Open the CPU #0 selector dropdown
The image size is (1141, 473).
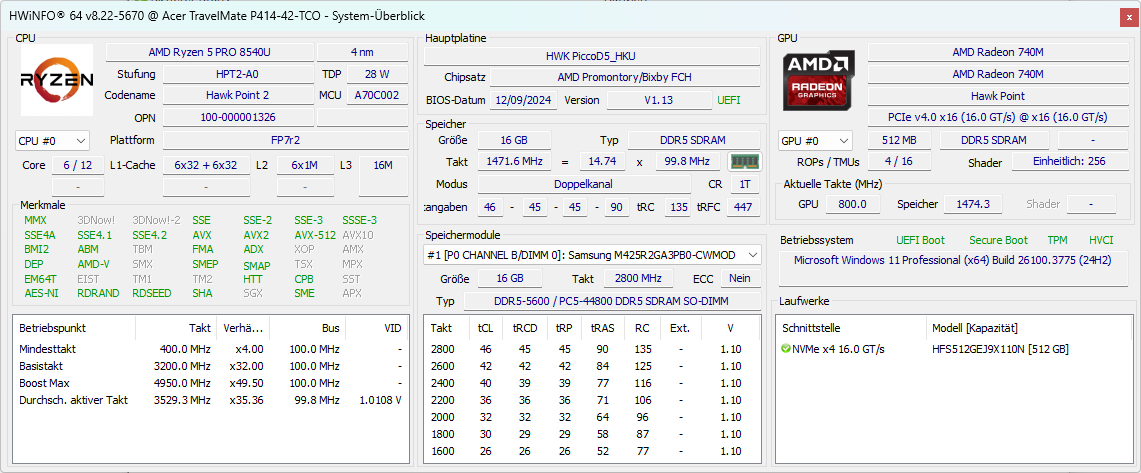52,141
